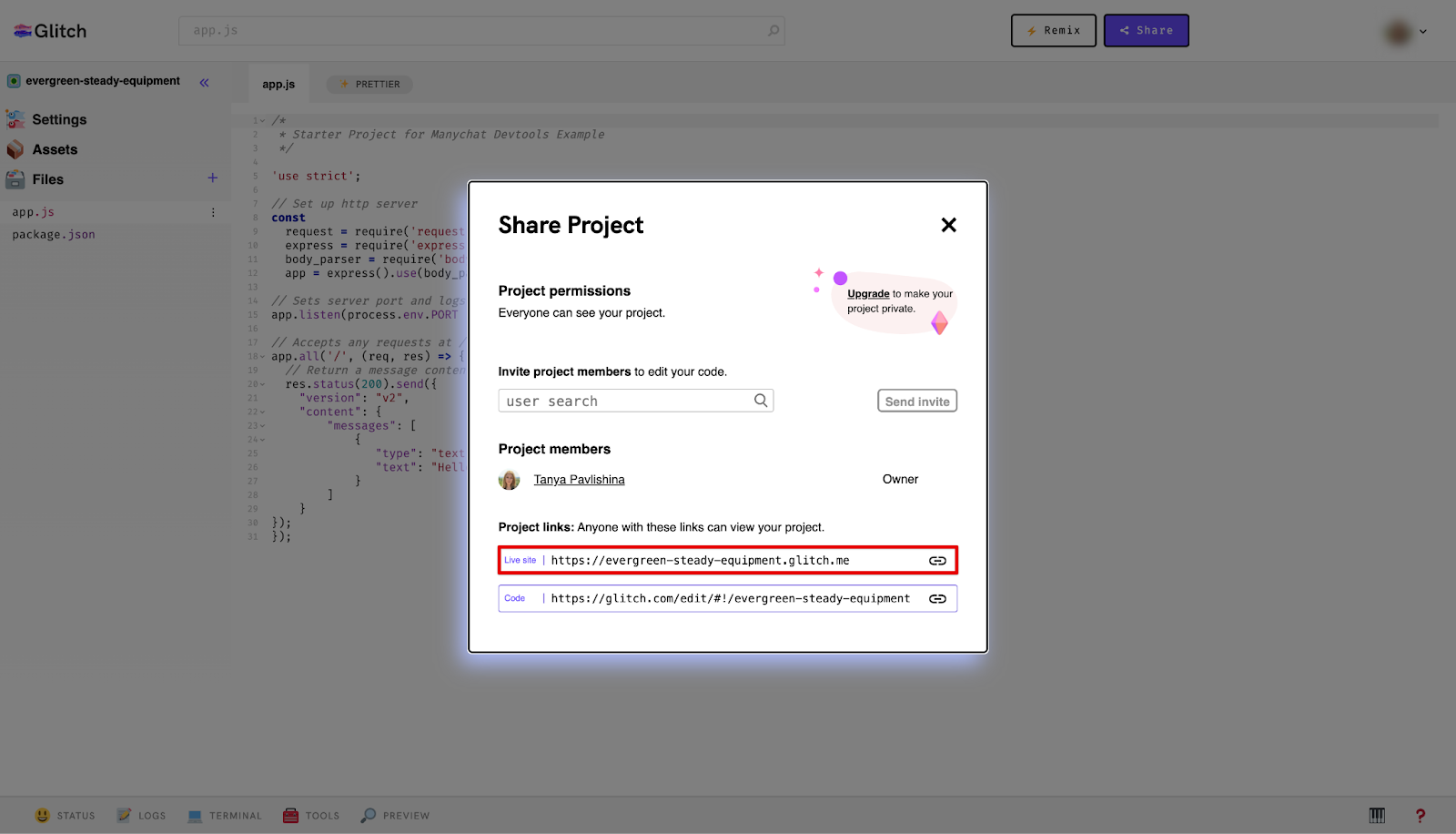Open Settings in the sidebar
This screenshot has width=1456, height=834.
coord(59,119)
